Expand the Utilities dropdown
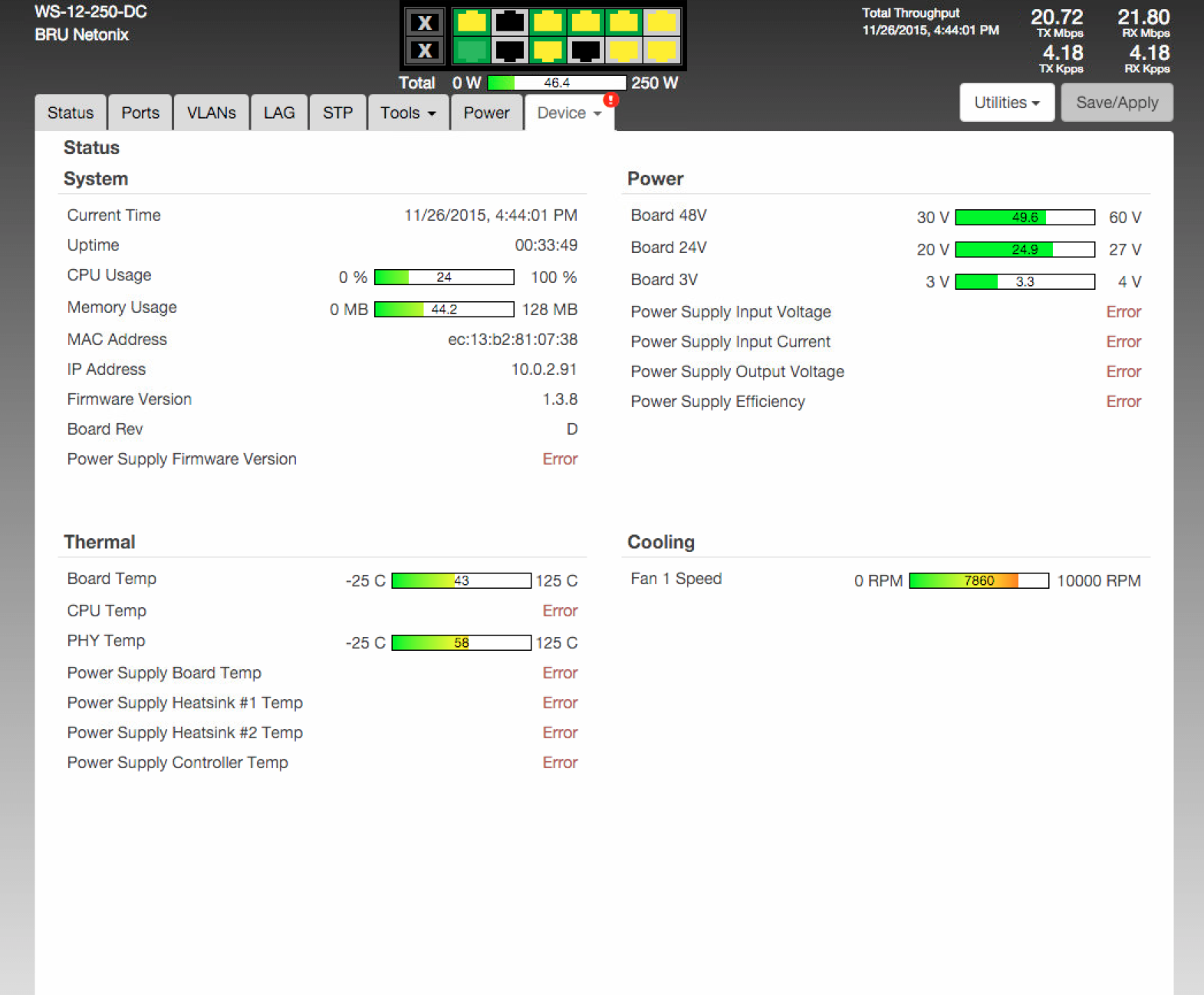1204x995 pixels. [x=1007, y=103]
